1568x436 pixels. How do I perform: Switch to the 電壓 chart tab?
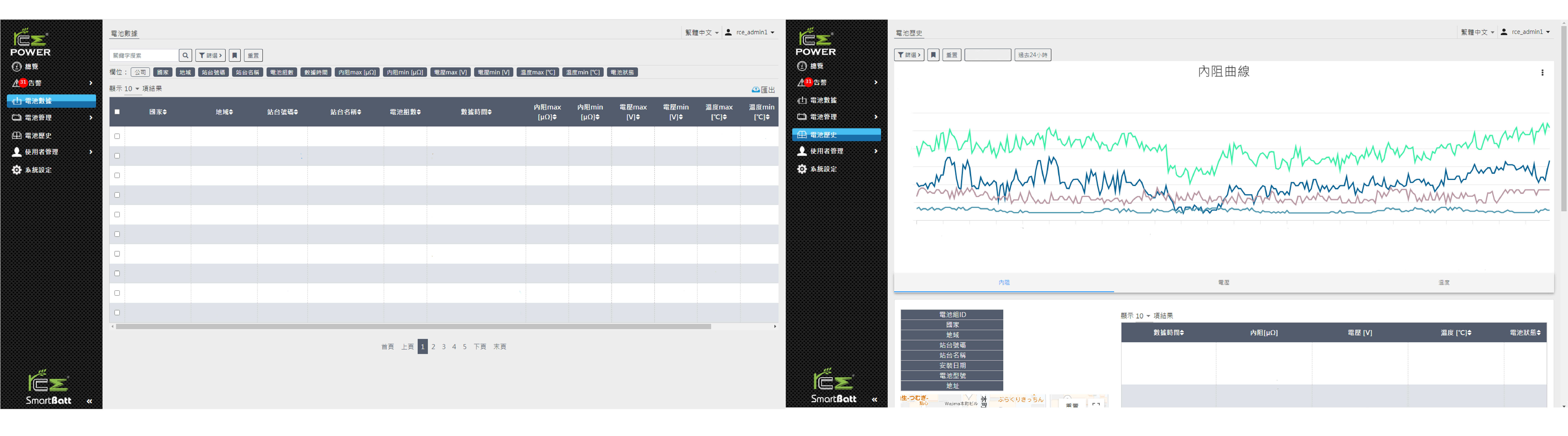(x=1223, y=283)
